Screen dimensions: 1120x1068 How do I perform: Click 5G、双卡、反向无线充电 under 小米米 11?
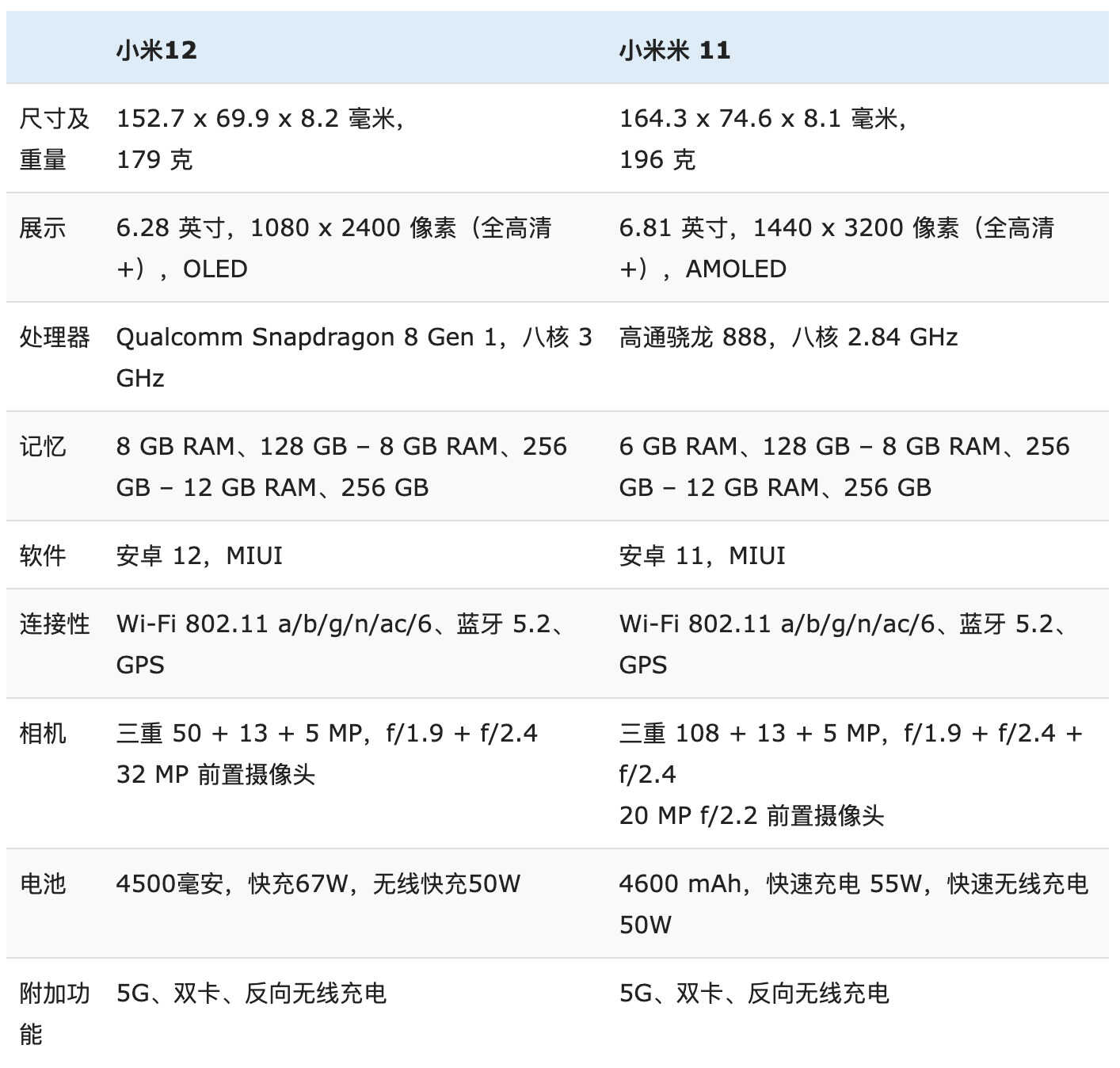754,994
